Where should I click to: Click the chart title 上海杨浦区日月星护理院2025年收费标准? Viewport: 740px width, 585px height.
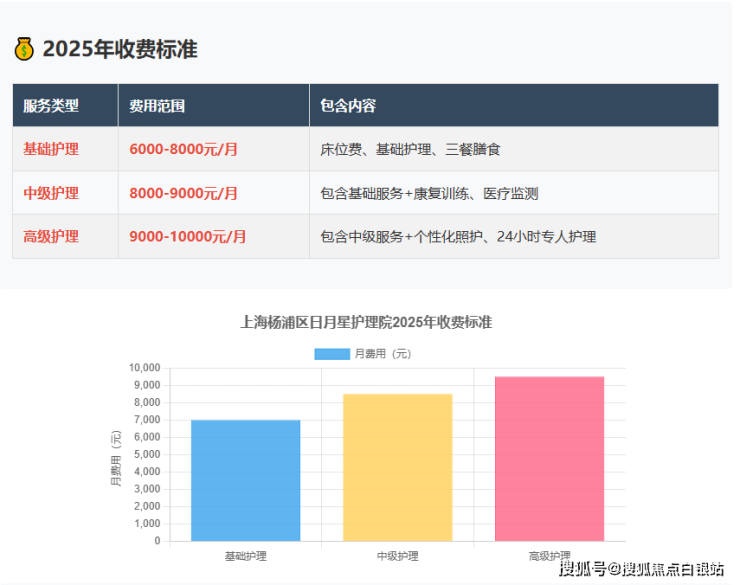tap(366, 322)
